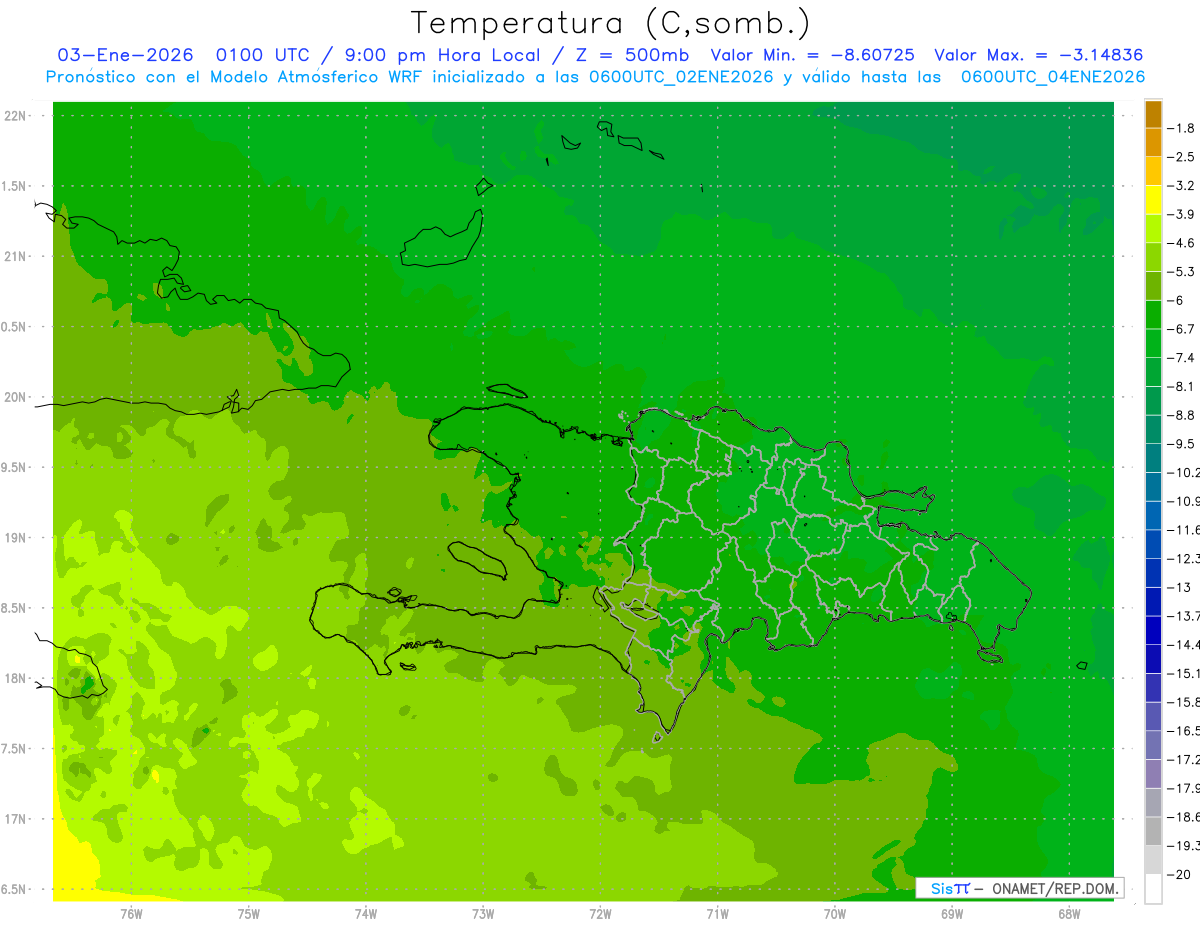Pick the dark orange swatch above -1.8
The height and width of the screenshot is (927, 1200).
pyautogui.click(x=1153, y=114)
